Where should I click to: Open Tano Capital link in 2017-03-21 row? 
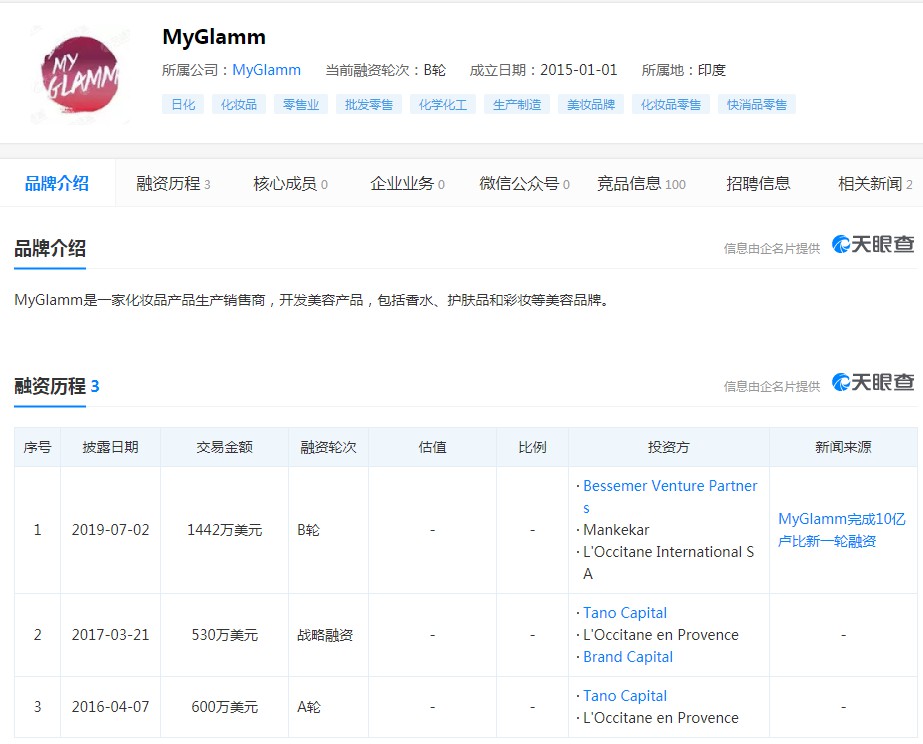625,613
